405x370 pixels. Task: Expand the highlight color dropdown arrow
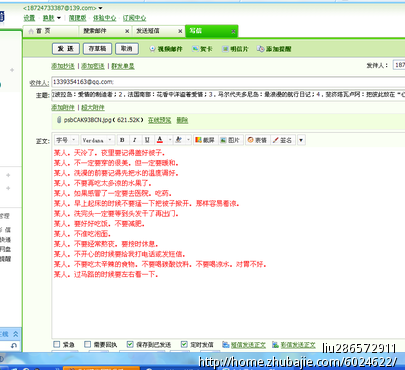[x=188, y=140]
